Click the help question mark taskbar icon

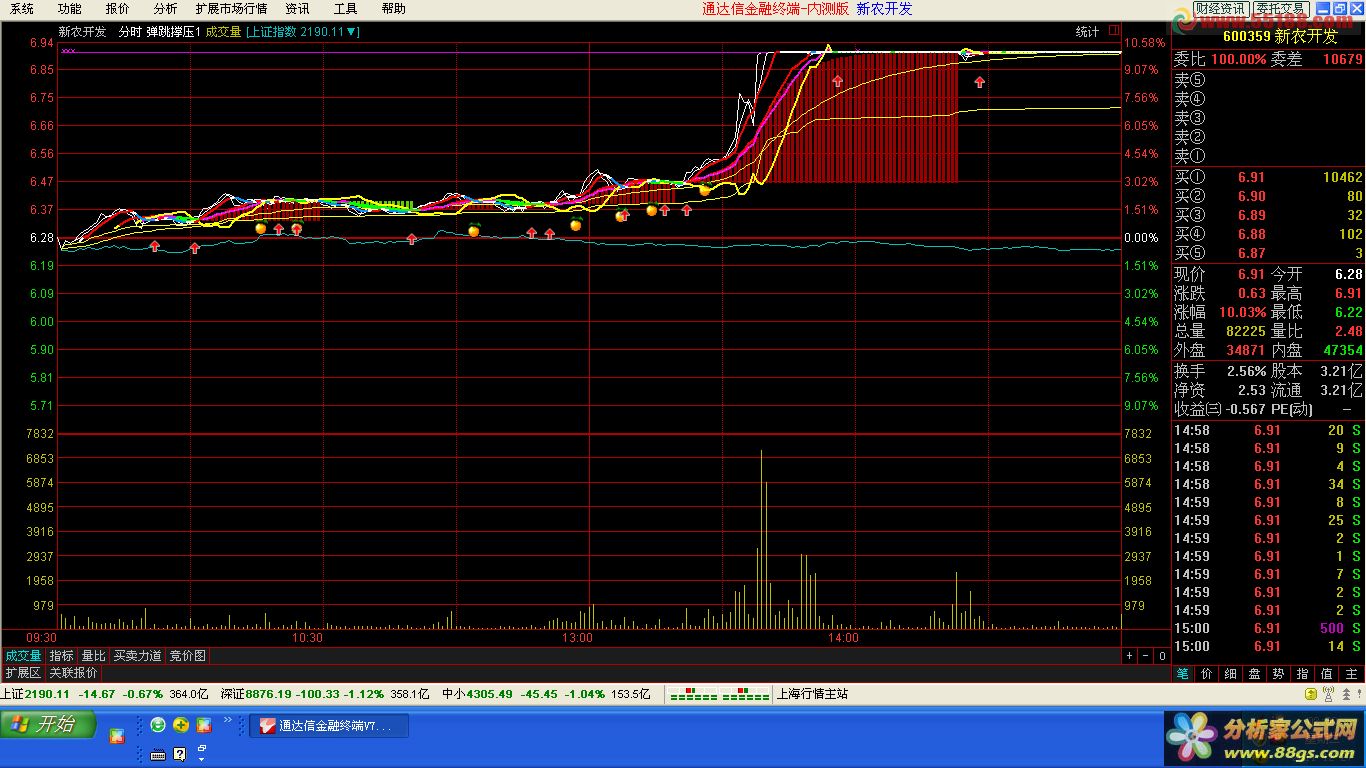click(180, 754)
